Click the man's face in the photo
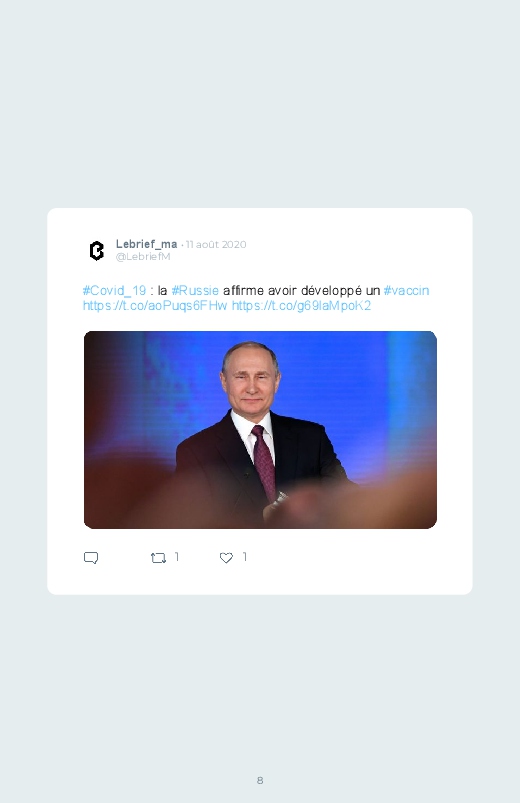The image size is (520, 803). click(252, 381)
